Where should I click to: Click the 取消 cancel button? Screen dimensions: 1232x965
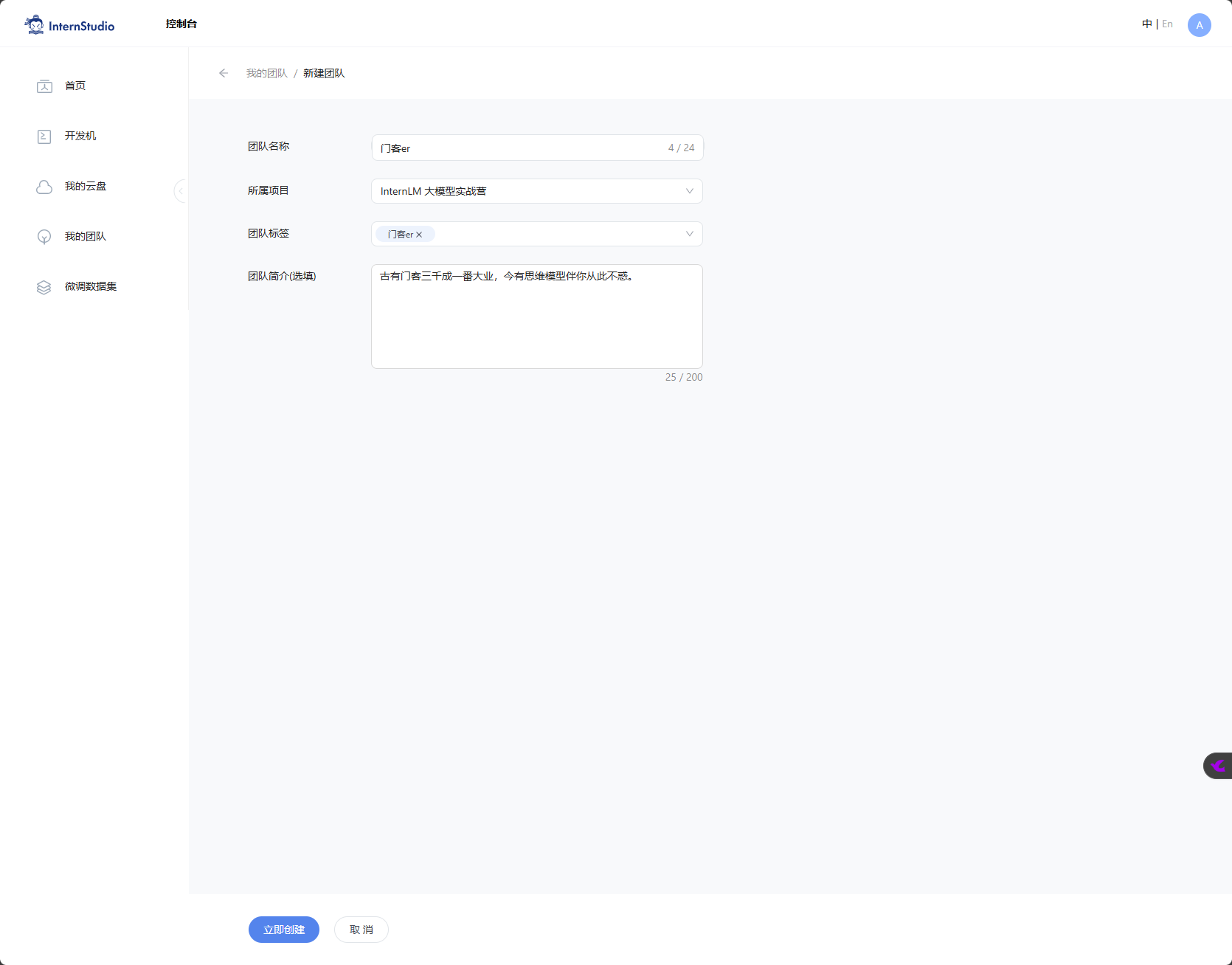pyautogui.click(x=361, y=930)
